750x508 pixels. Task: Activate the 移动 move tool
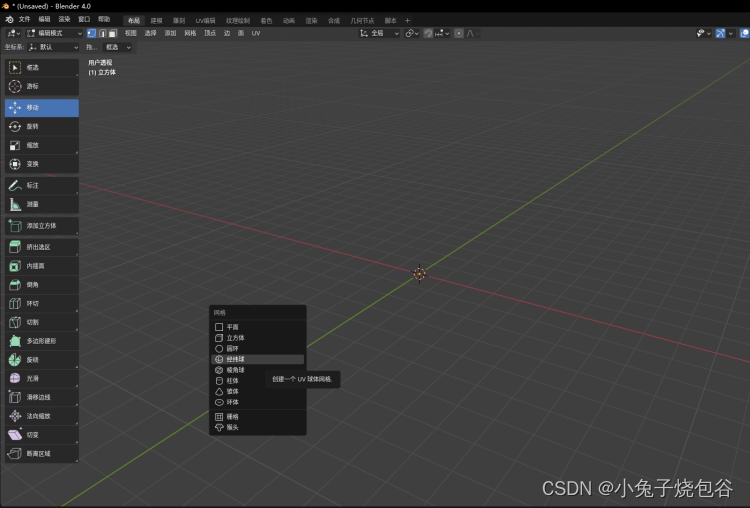42,108
